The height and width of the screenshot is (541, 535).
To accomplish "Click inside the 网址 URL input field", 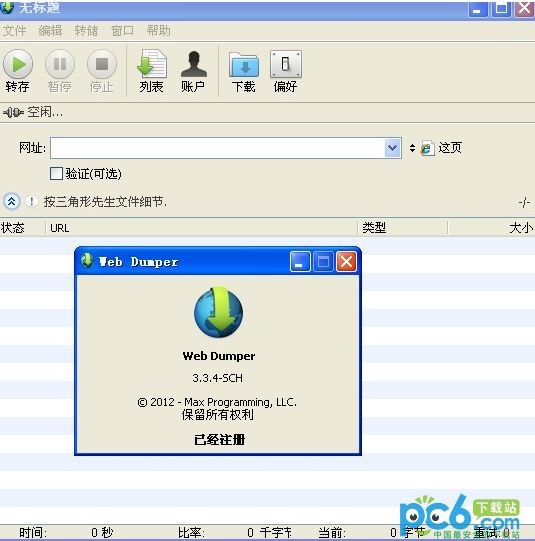I will click(218, 148).
